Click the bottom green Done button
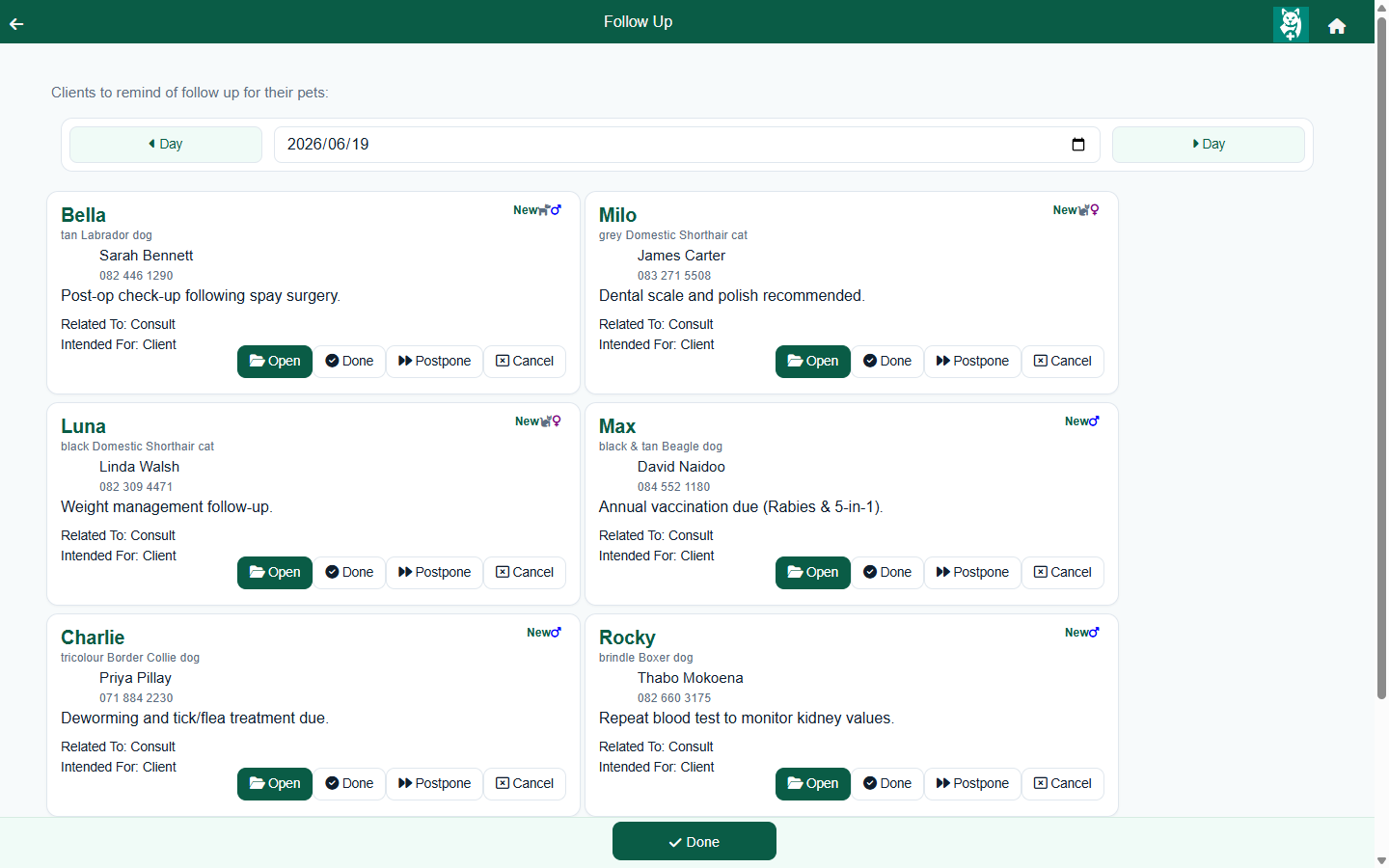The height and width of the screenshot is (868, 1389). 694,842
